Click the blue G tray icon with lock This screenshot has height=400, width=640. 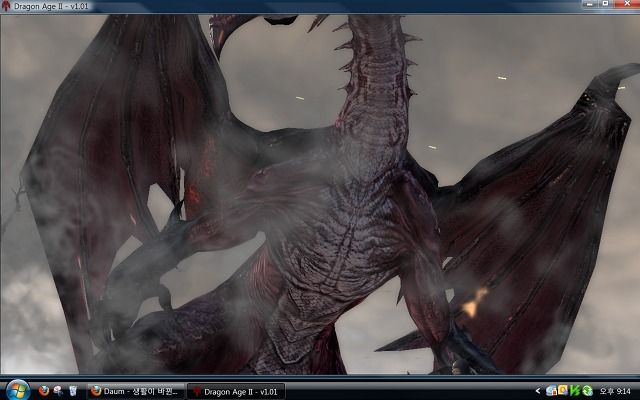551,391
